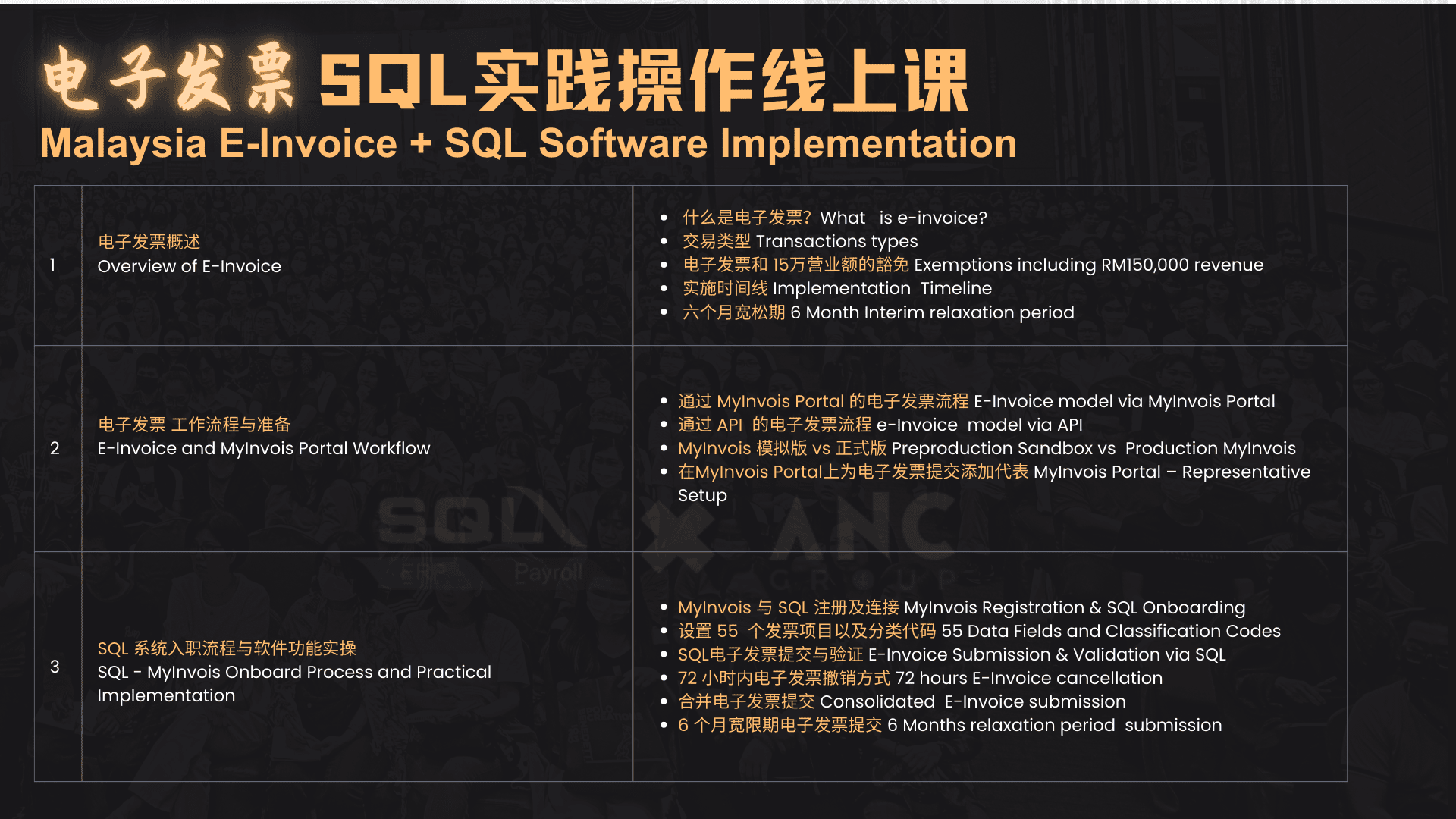This screenshot has height=819, width=1456.
Task: Click 'SQL - MyInvois Onboard Process and Practical Implementation'
Action: tap(294, 683)
